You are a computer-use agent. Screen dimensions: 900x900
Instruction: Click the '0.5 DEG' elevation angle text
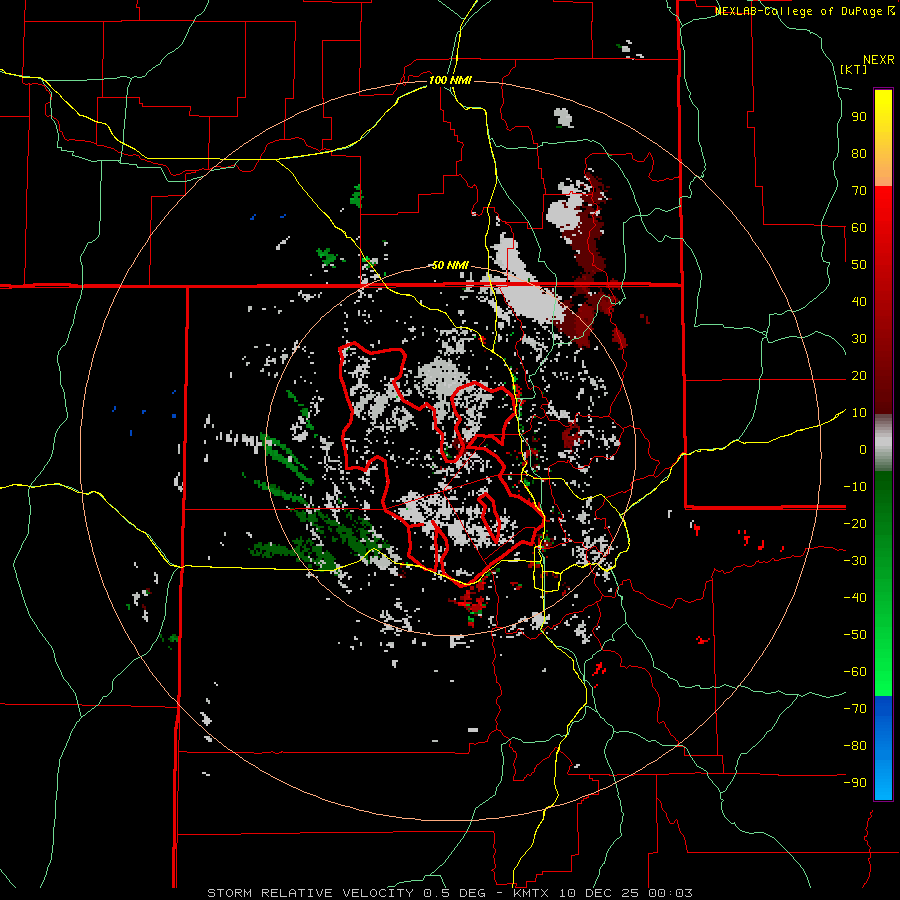click(455, 893)
